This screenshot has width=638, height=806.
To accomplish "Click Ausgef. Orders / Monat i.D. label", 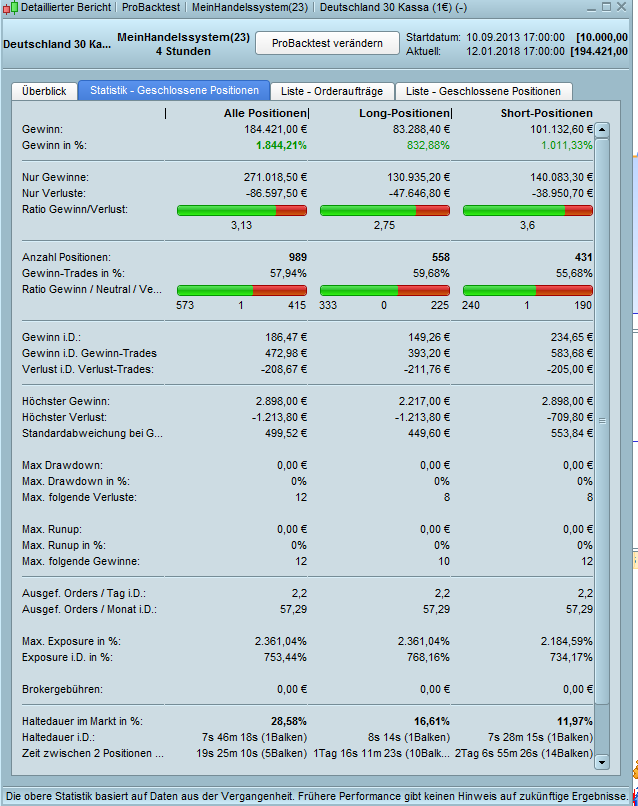I will click(x=89, y=609).
